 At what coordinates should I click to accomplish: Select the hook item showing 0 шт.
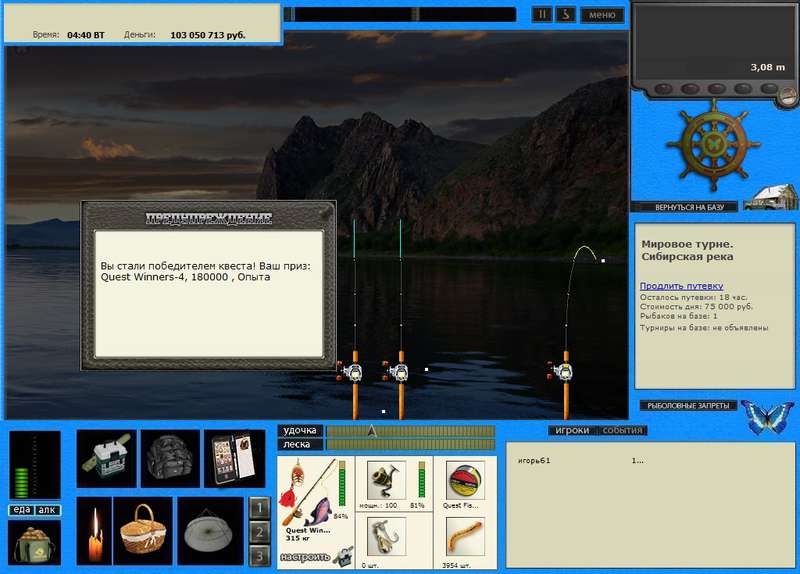[x=386, y=537]
